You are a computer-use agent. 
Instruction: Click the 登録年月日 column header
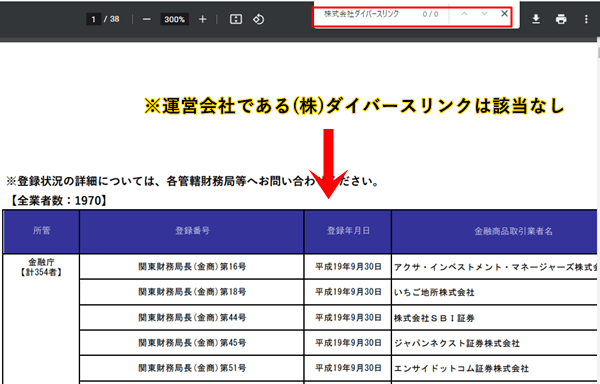click(348, 231)
